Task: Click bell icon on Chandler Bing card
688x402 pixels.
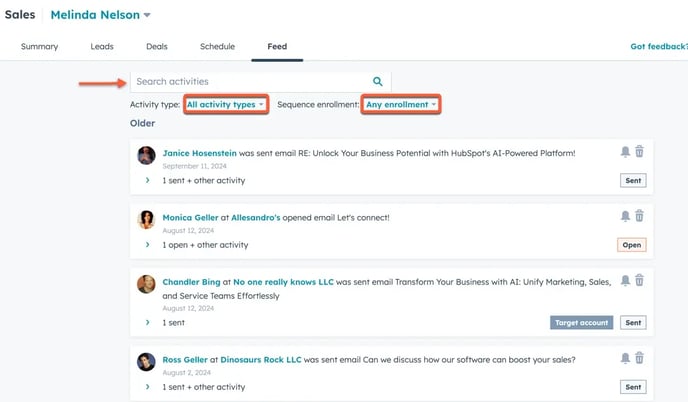Action: [x=625, y=280]
